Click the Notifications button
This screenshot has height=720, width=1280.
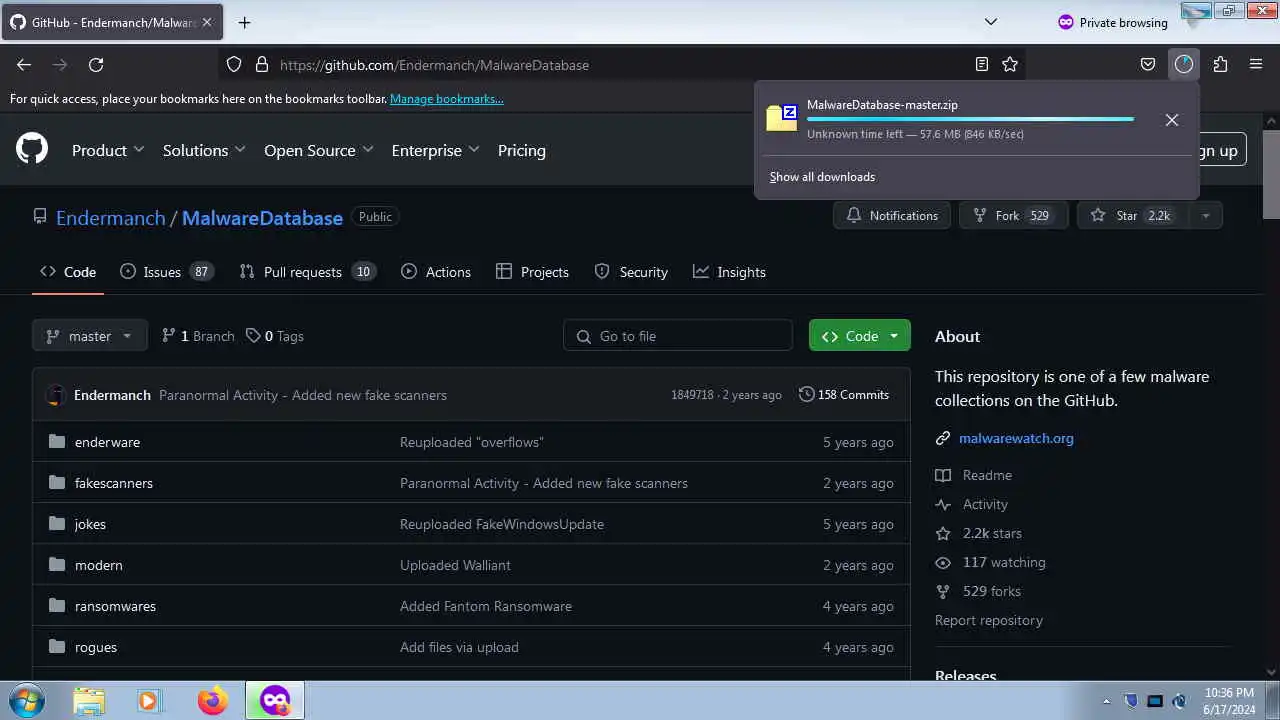892,215
